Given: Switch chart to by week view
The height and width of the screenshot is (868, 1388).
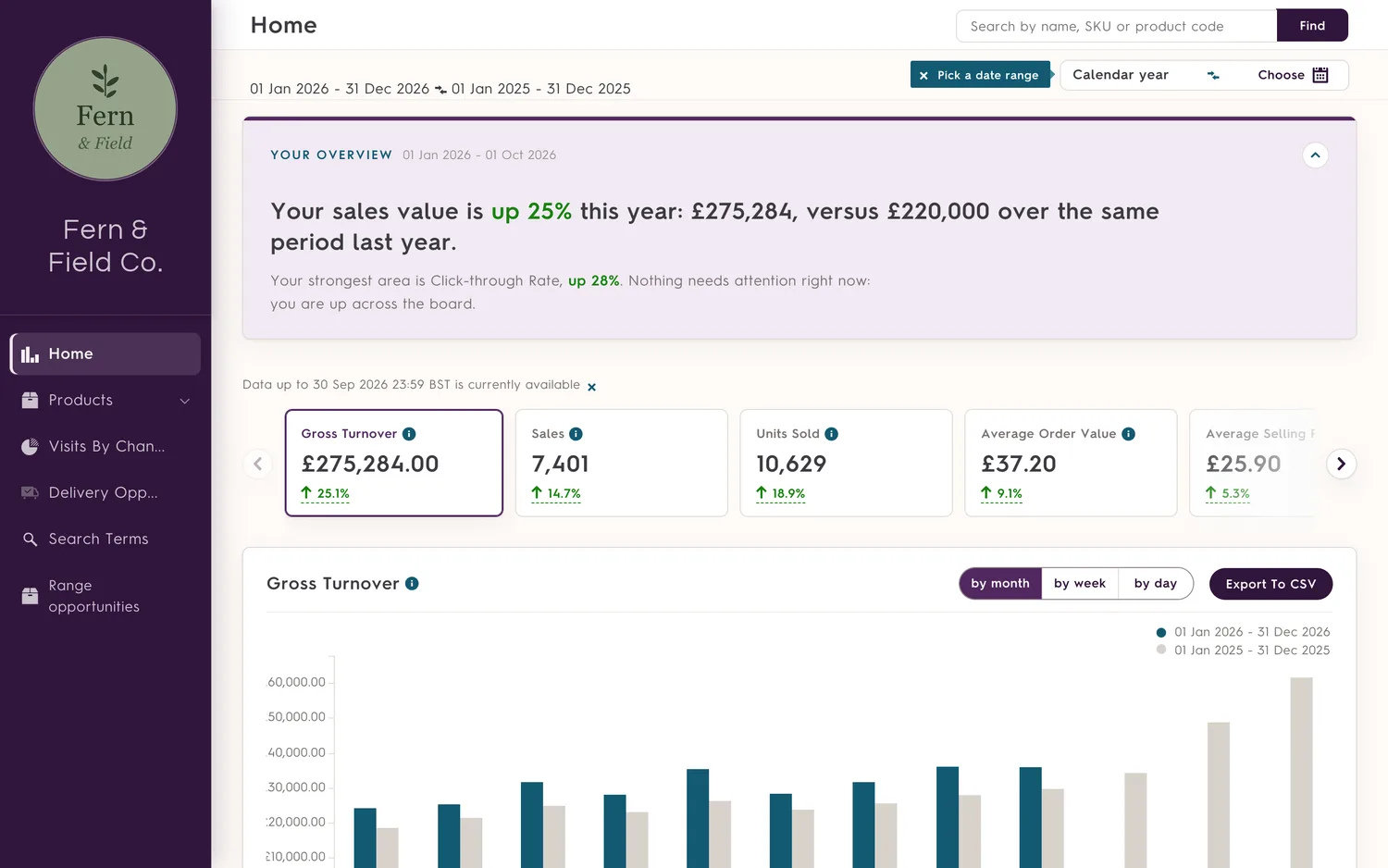Looking at the screenshot, I should (1080, 584).
